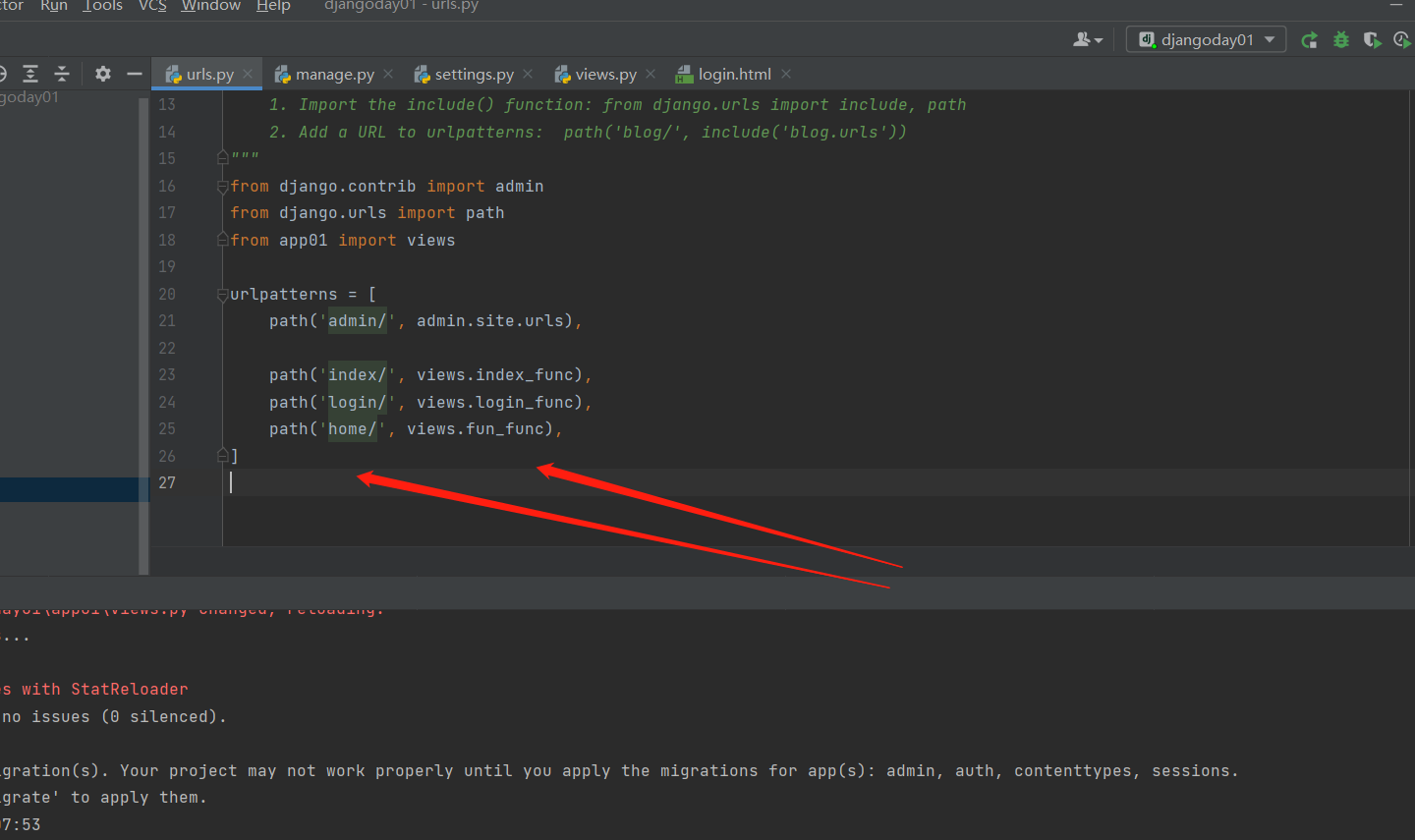Rerun the djangoday01 server
Screen dimensions: 1415x840
1309,40
